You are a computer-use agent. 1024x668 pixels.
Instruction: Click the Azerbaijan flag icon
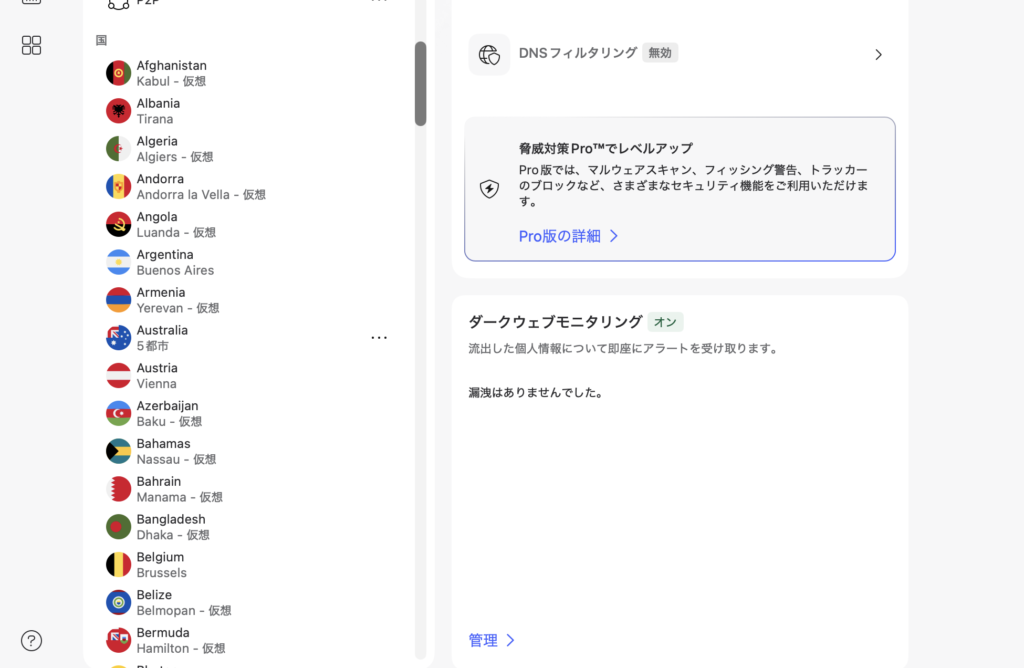pos(119,412)
